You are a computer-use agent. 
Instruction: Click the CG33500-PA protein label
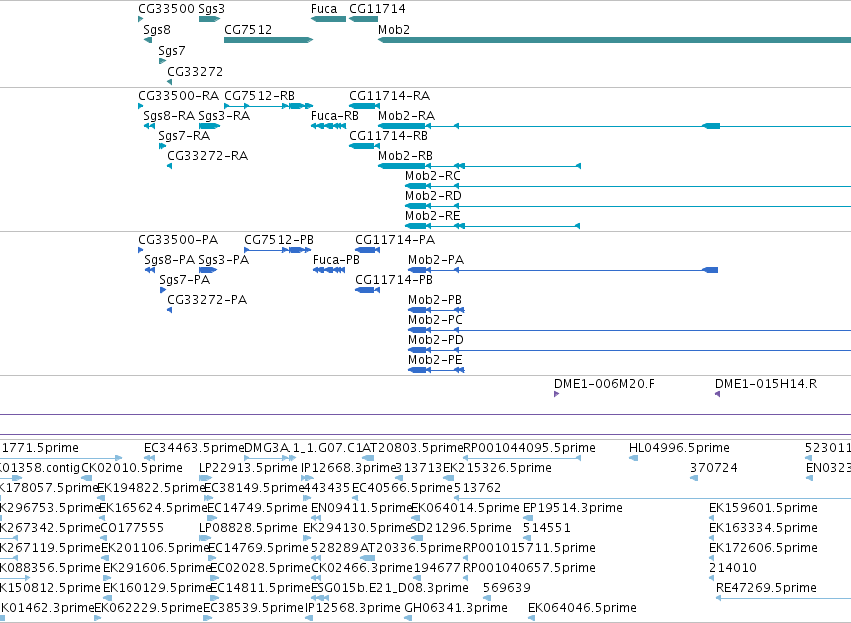[178, 240]
